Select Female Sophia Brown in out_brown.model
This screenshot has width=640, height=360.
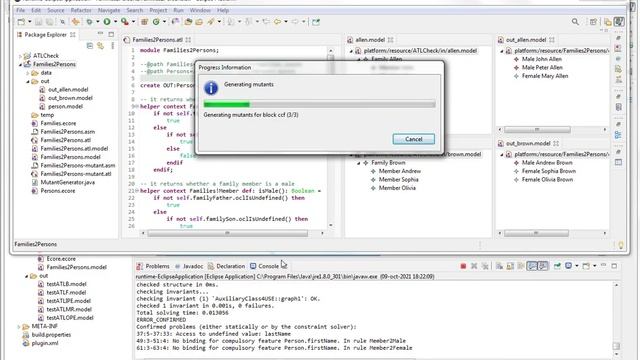(549, 171)
